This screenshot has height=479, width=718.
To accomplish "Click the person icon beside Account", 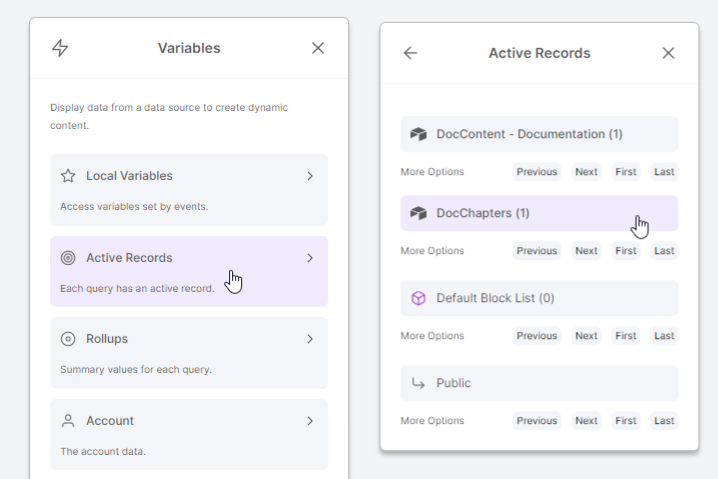I will 68,421.
